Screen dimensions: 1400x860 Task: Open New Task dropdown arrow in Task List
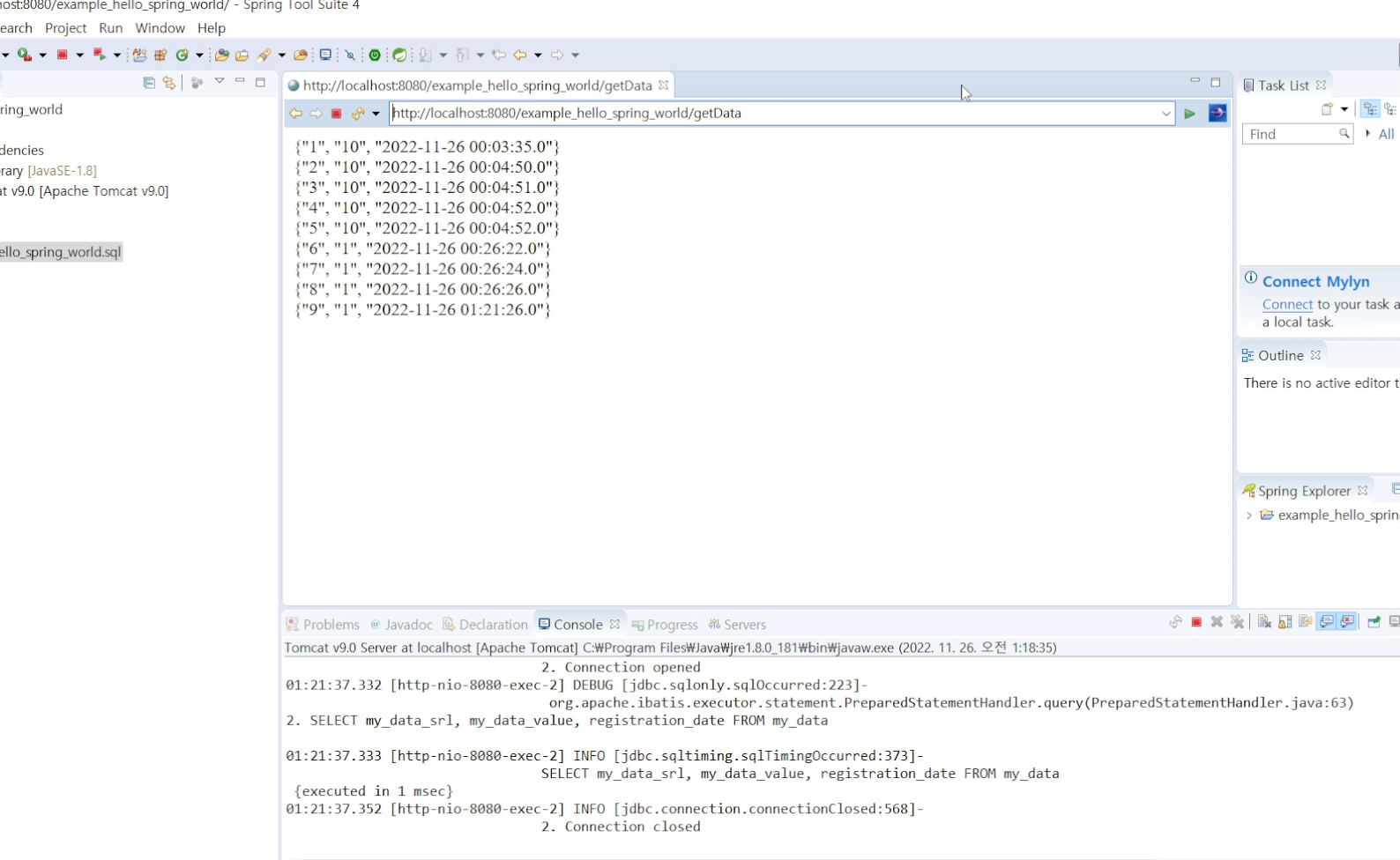[1344, 109]
